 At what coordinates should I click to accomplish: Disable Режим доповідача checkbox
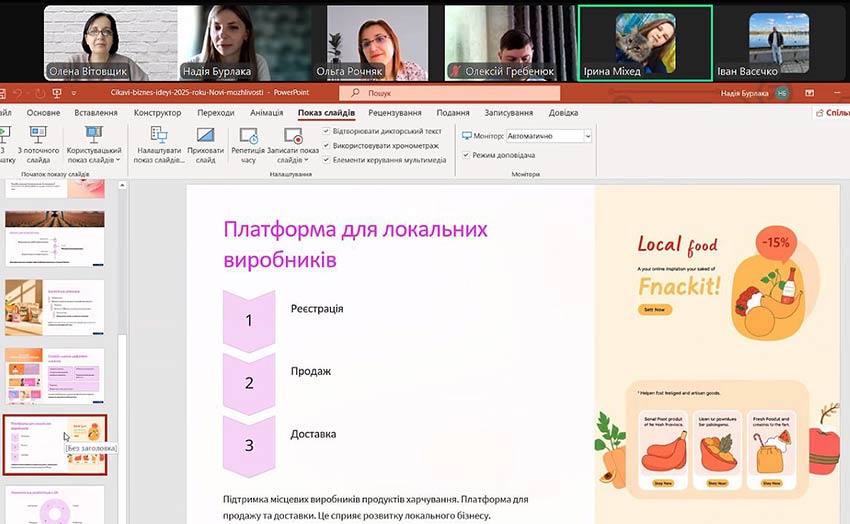click(466, 155)
